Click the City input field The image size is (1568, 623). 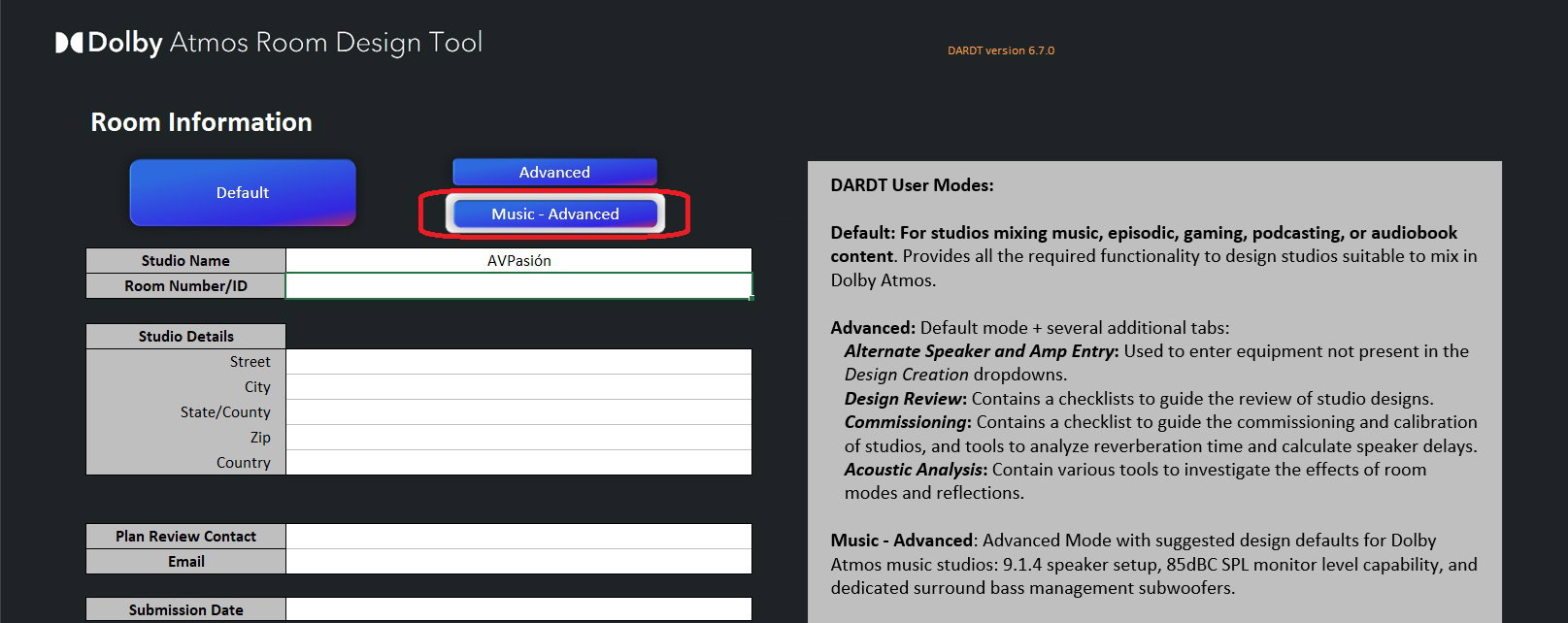tap(518, 386)
